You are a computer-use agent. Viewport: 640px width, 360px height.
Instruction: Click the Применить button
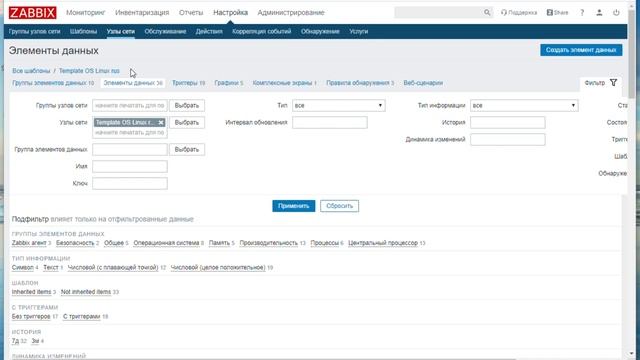click(x=293, y=206)
